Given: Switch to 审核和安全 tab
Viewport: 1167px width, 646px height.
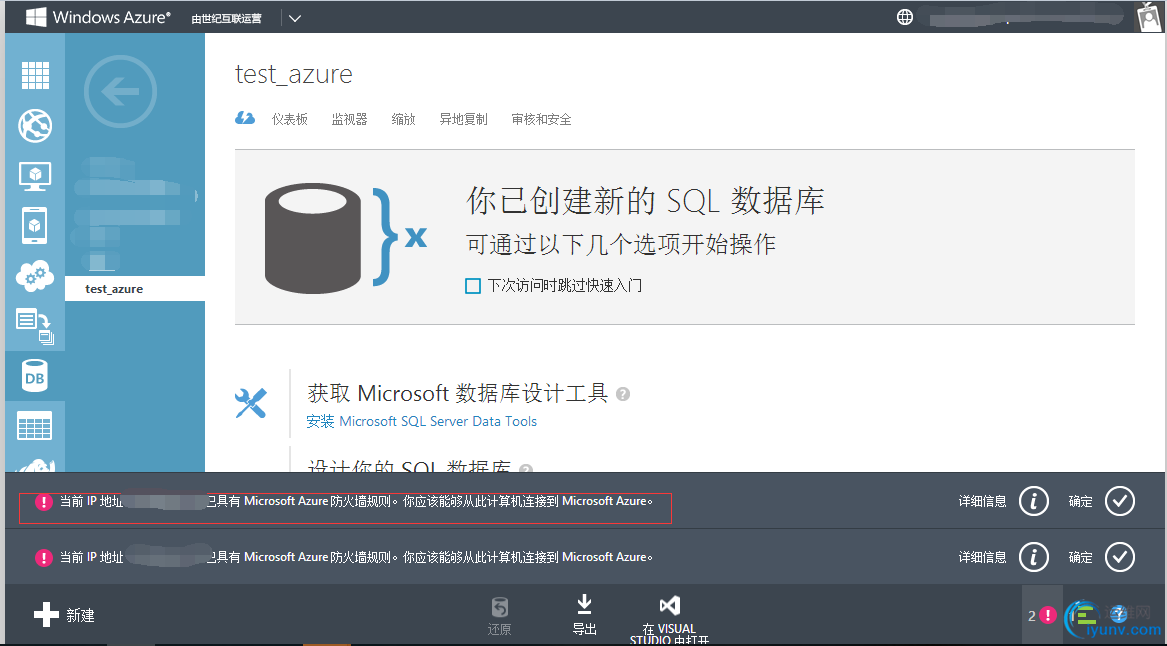Looking at the screenshot, I should pyautogui.click(x=541, y=119).
